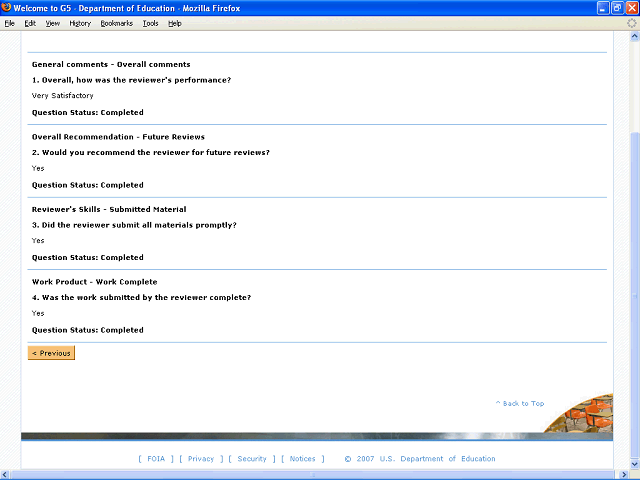Screen dimensions: 640x480
Task: Click the horizontal scrollbar thumb
Action: pos(313,475)
